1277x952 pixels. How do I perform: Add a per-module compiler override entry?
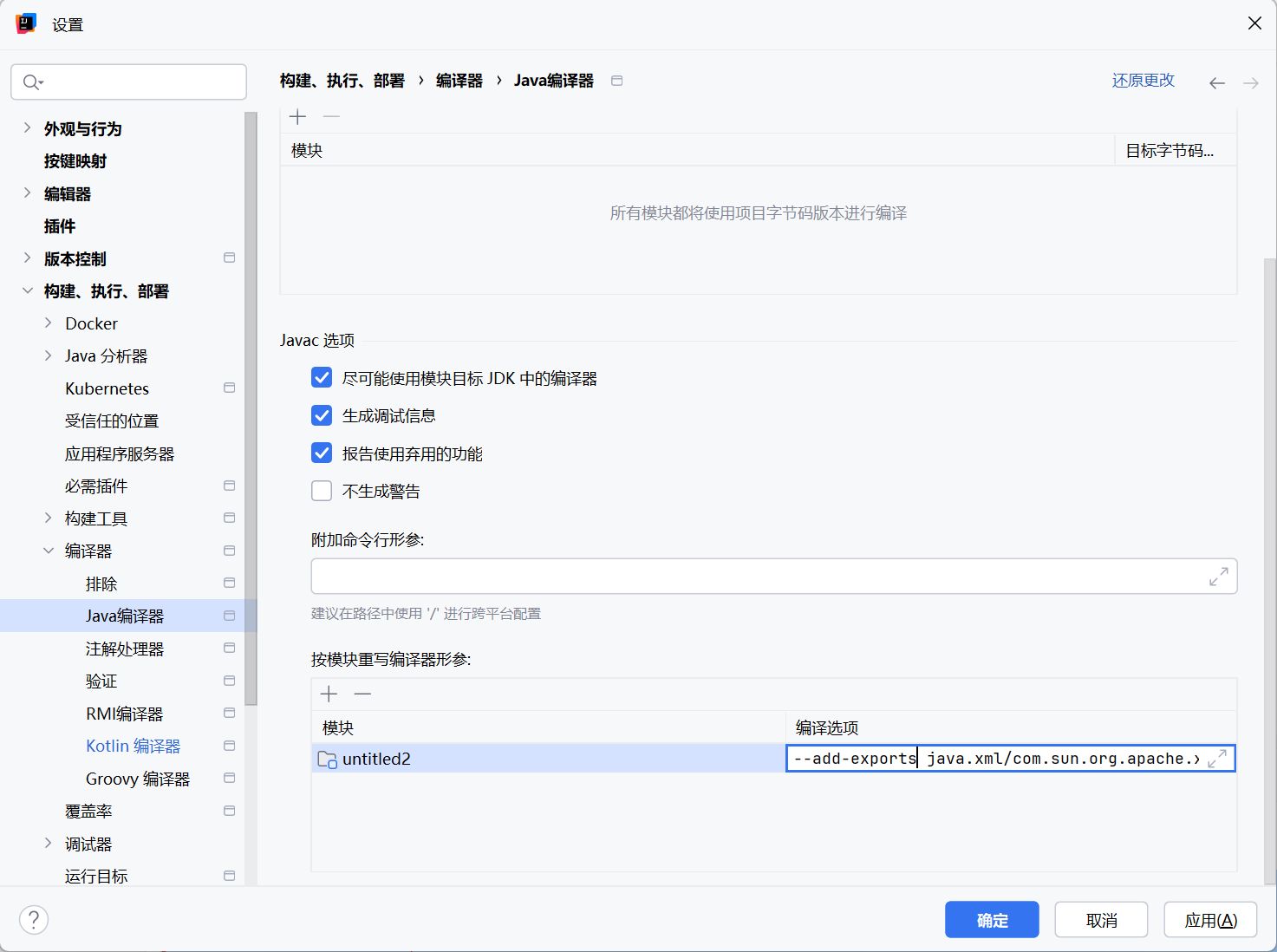pyautogui.click(x=329, y=694)
